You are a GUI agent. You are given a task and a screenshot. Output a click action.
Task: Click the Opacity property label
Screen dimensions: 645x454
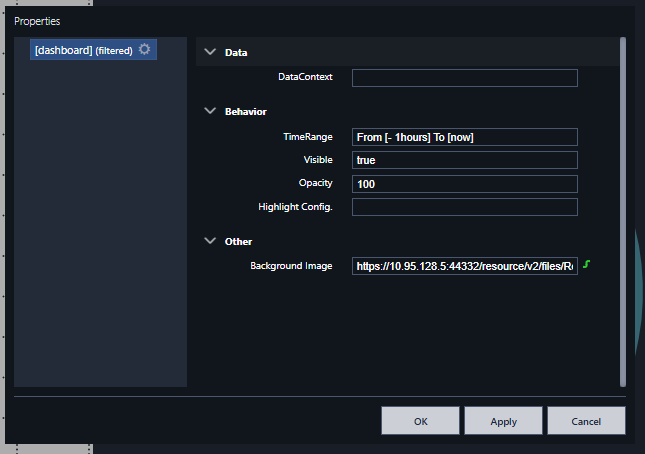[x=315, y=183]
